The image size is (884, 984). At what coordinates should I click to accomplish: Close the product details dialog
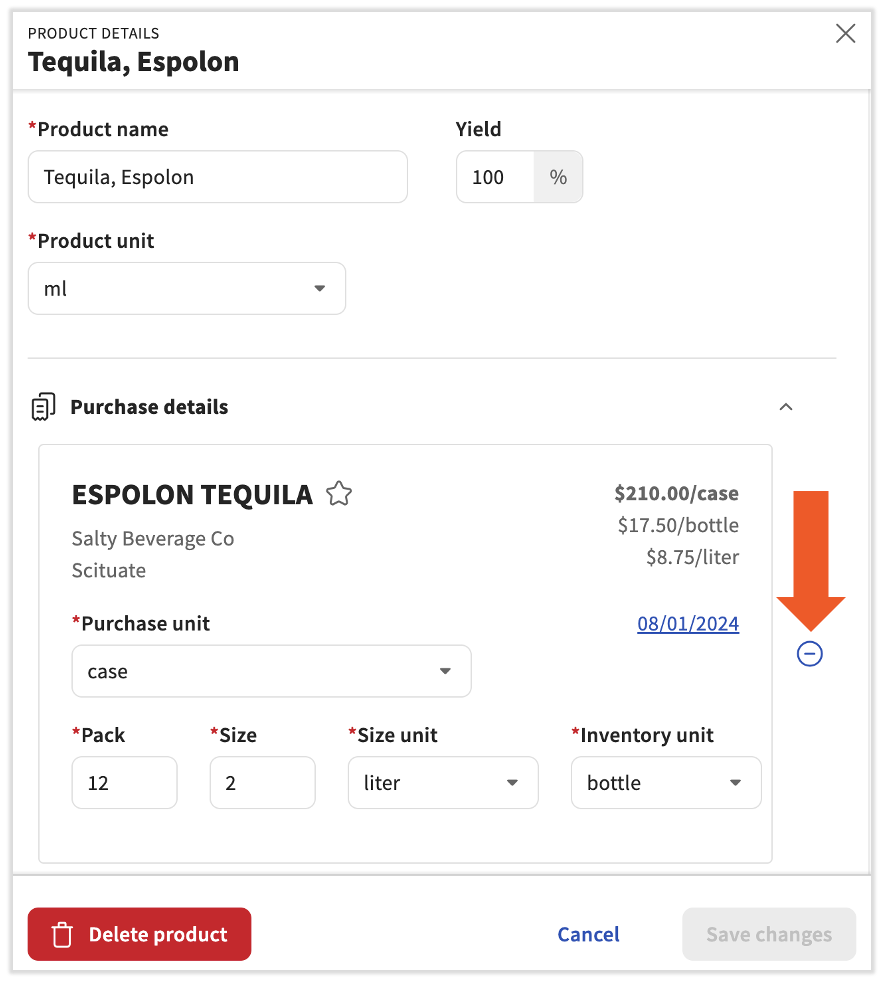845,34
